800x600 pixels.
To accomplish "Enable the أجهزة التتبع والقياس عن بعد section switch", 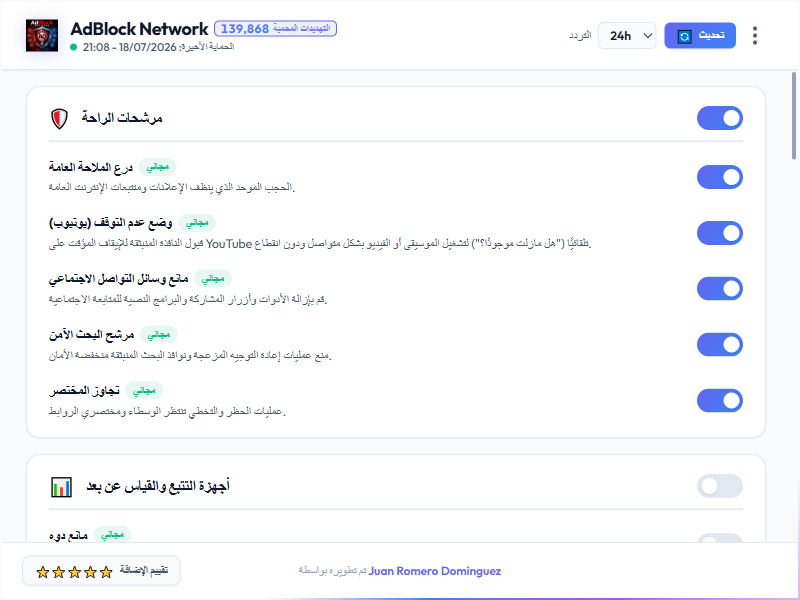I will click(719, 486).
